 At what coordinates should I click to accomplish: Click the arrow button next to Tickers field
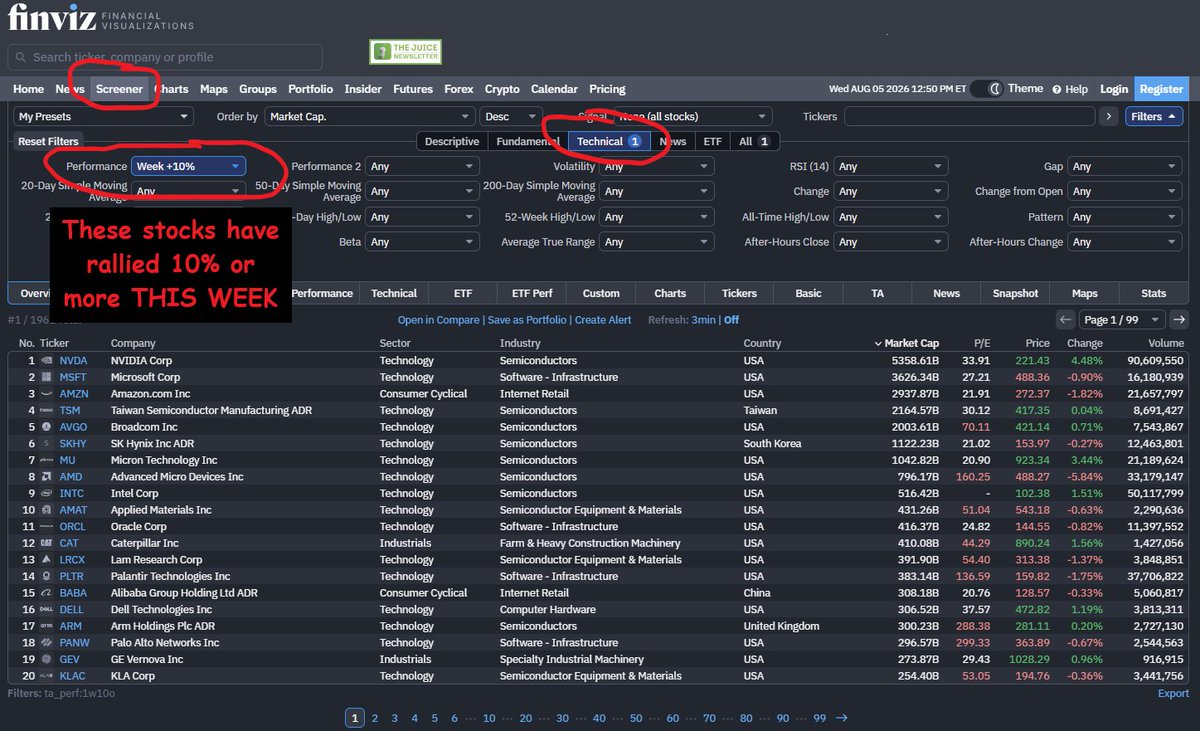coord(1107,116)
